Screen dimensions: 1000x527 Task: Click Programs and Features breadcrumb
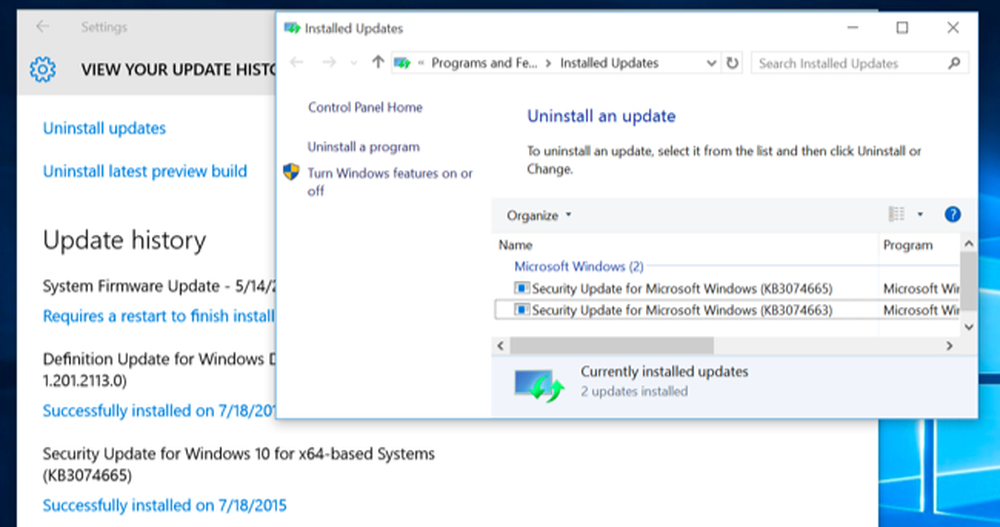pyautogui.click(x=484, y=63)
